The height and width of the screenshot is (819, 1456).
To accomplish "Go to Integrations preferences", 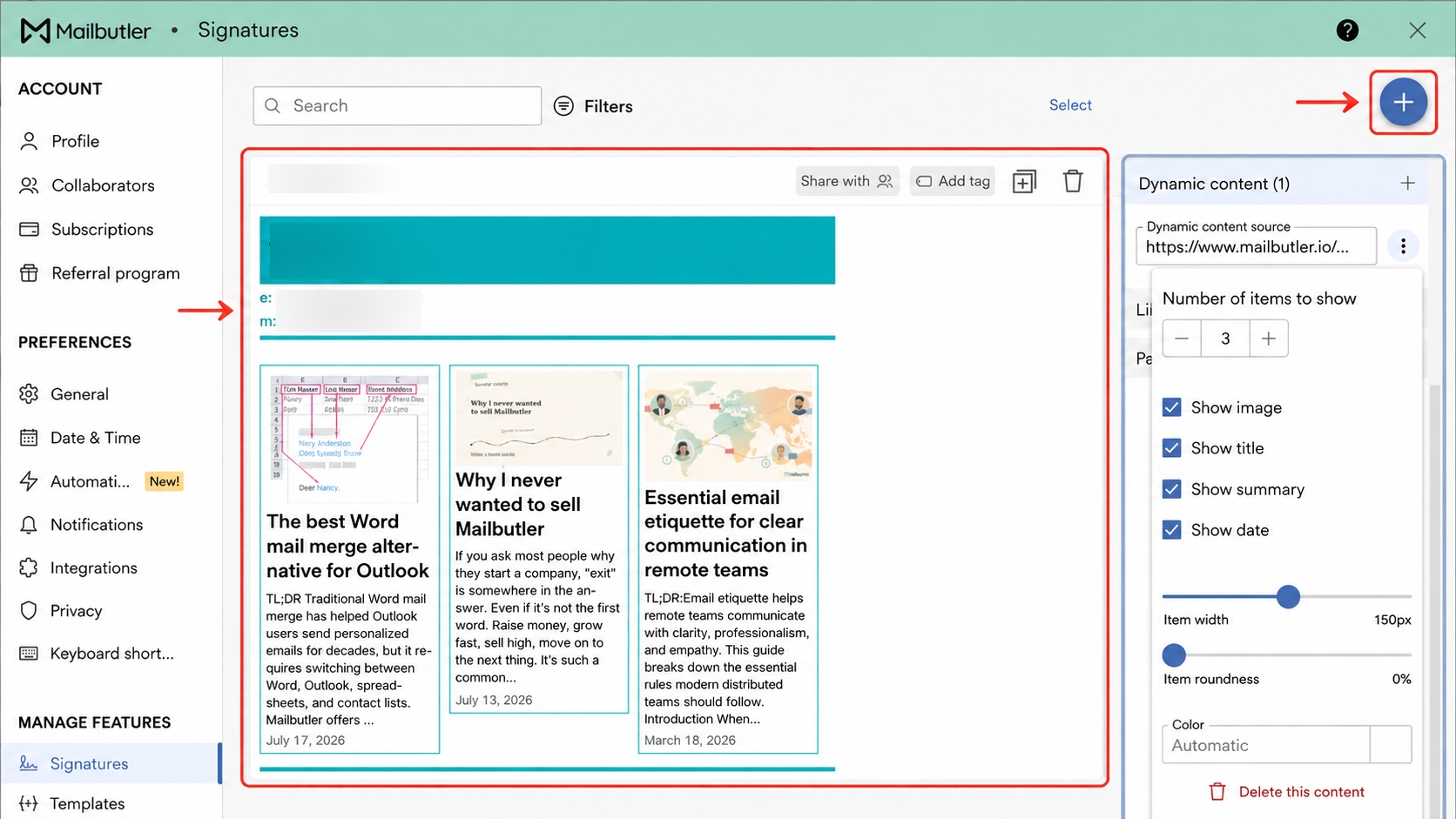I will (94, 567).
